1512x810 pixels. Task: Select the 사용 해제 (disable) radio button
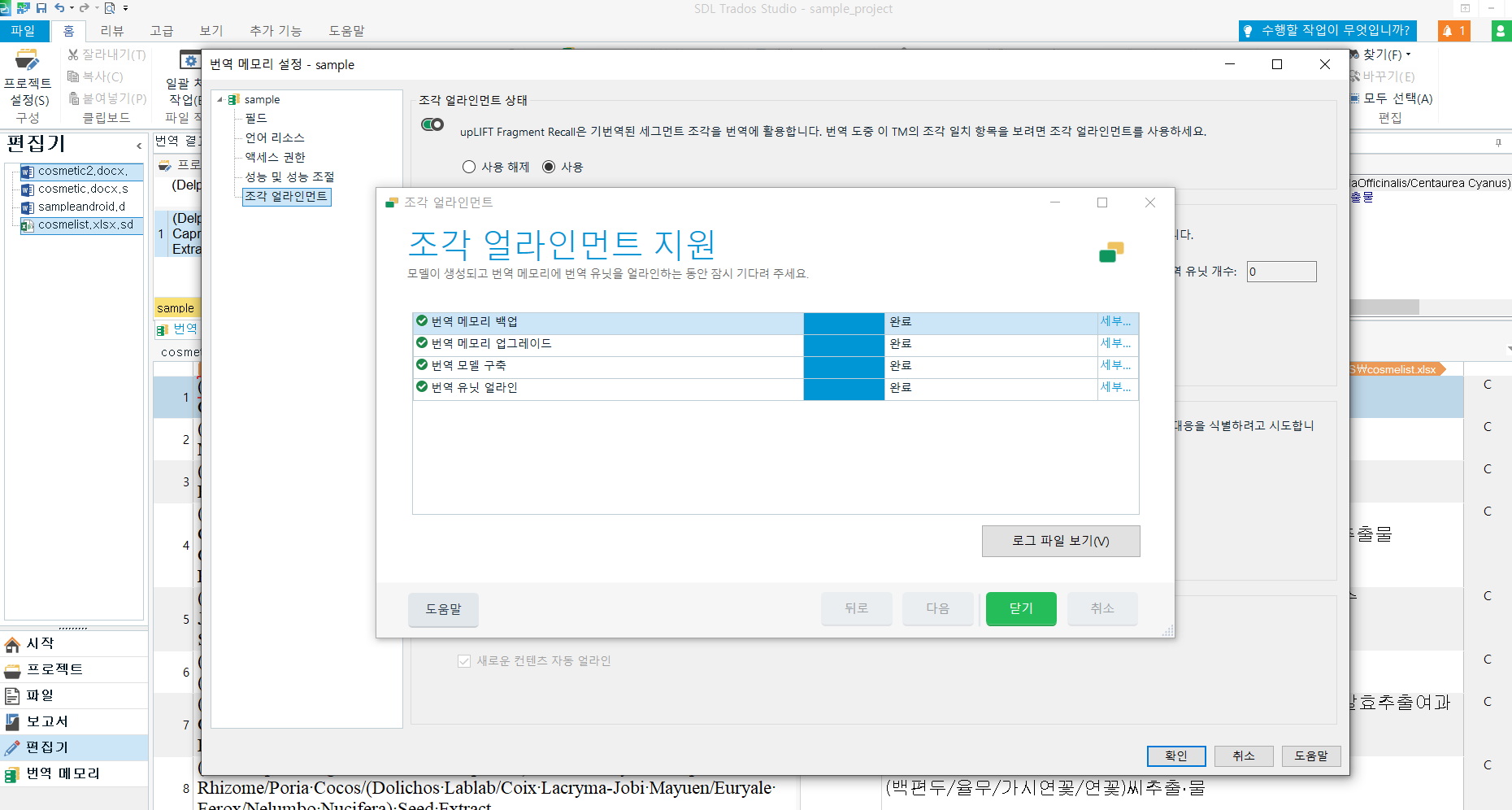click(469, 167)
